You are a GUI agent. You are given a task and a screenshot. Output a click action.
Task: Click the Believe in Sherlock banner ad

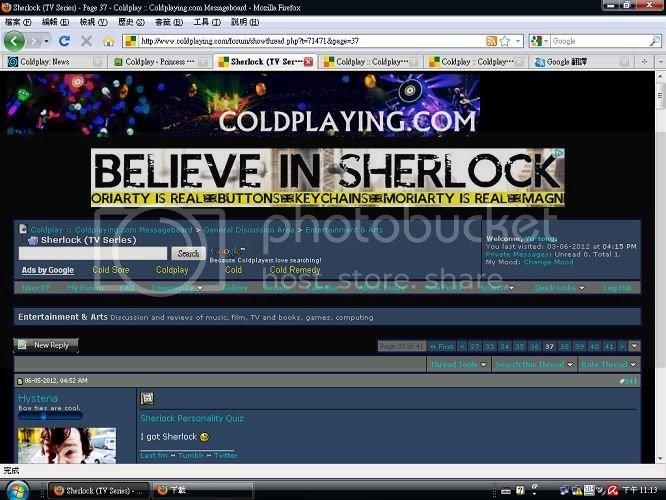click(328, 178)
